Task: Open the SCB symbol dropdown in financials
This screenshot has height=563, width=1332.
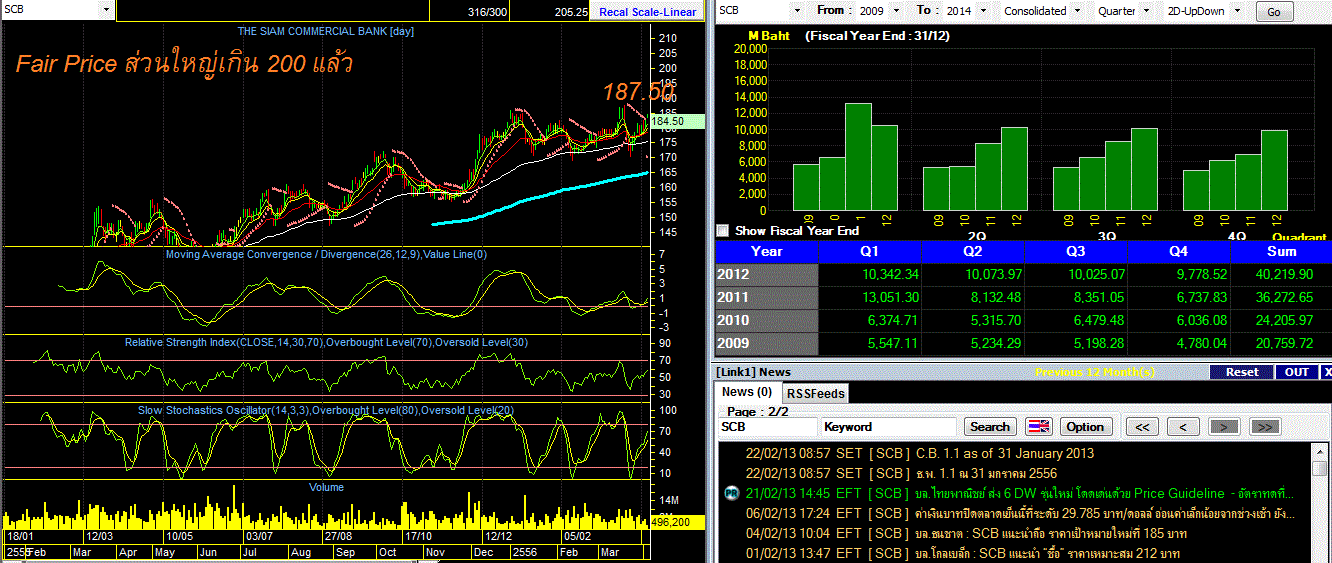Action: click(796, 10)
